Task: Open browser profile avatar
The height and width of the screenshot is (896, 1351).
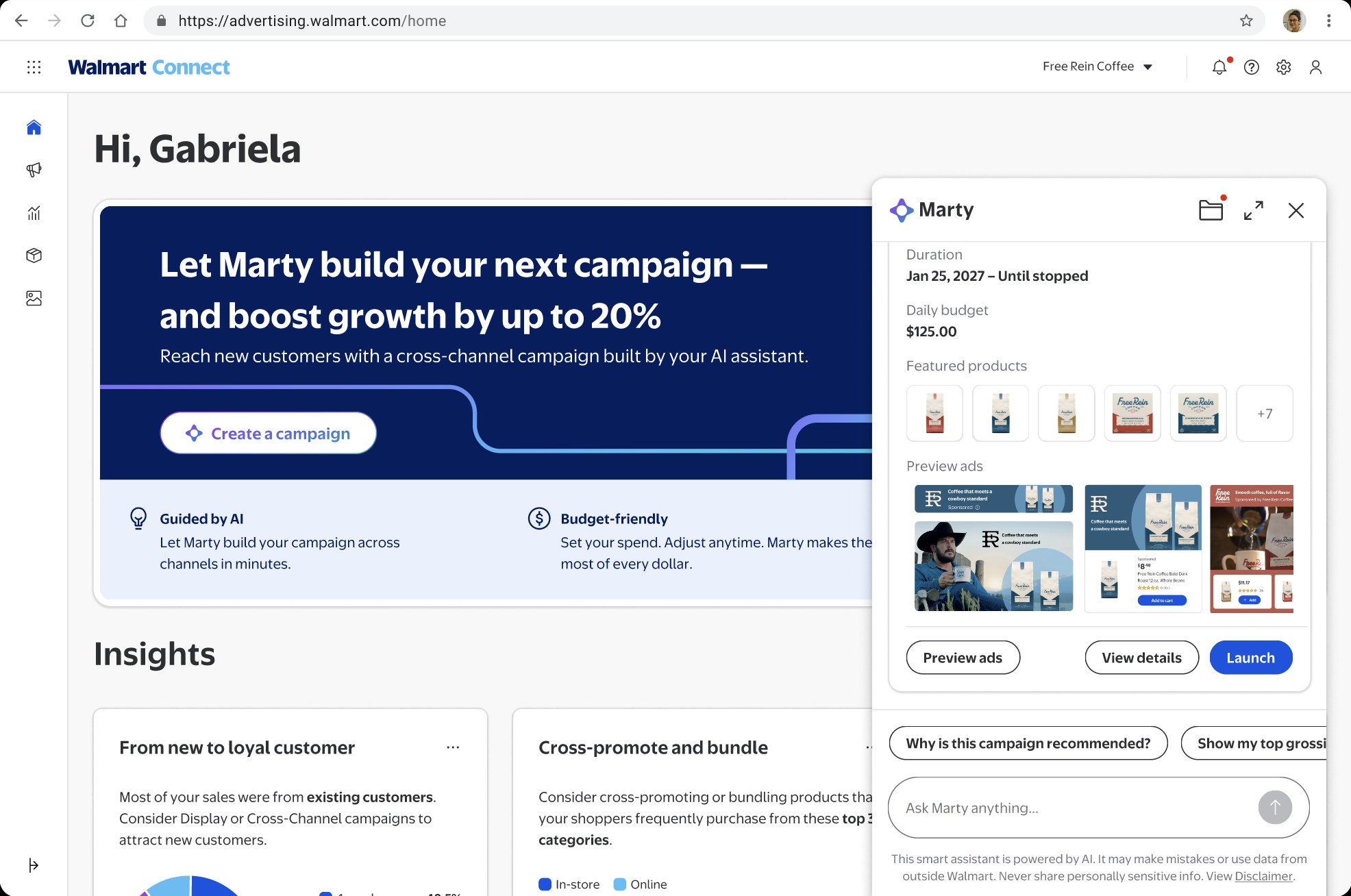Action: click(x=1293, y=21)
